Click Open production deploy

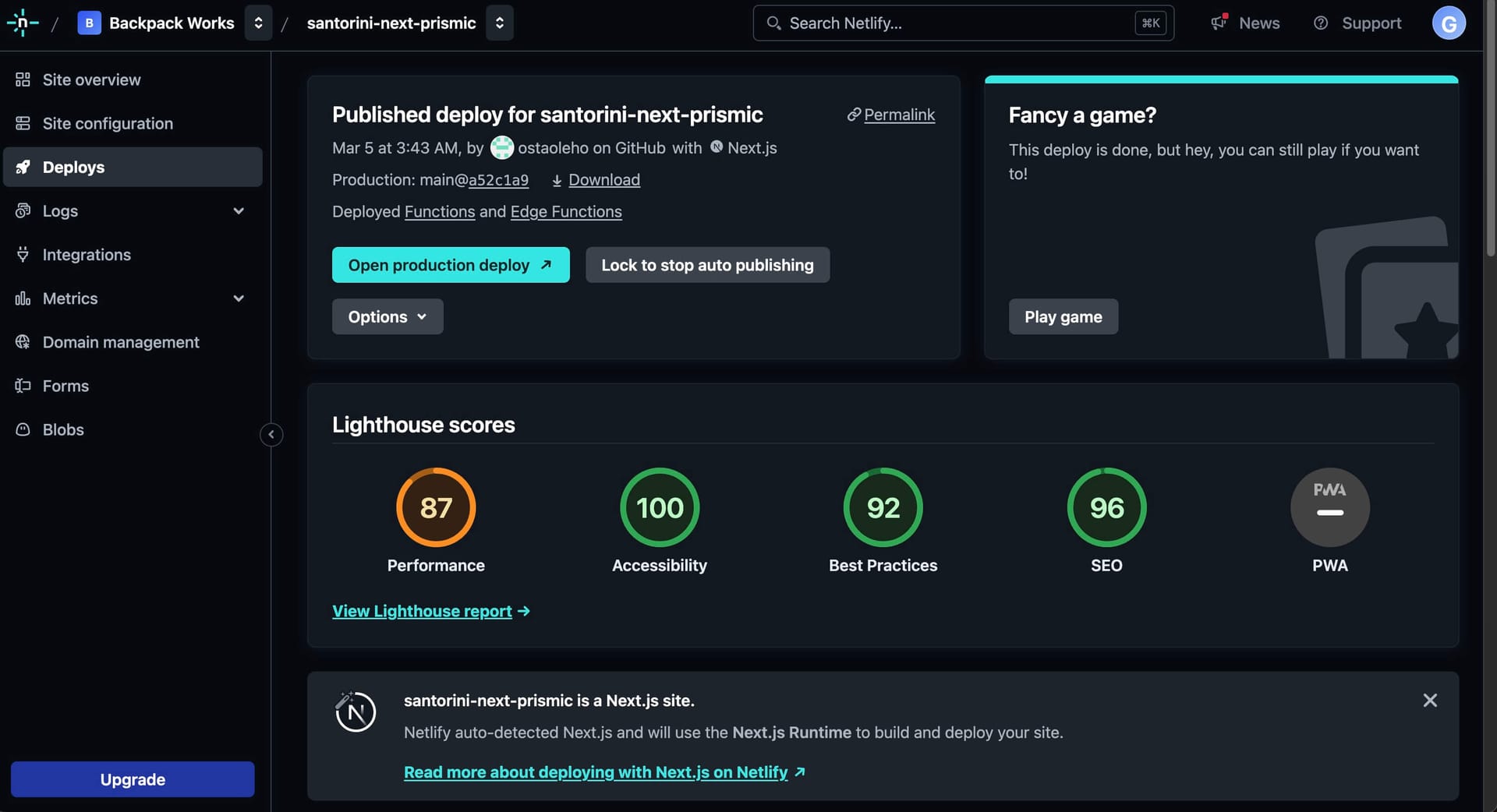tap(450, 265)
